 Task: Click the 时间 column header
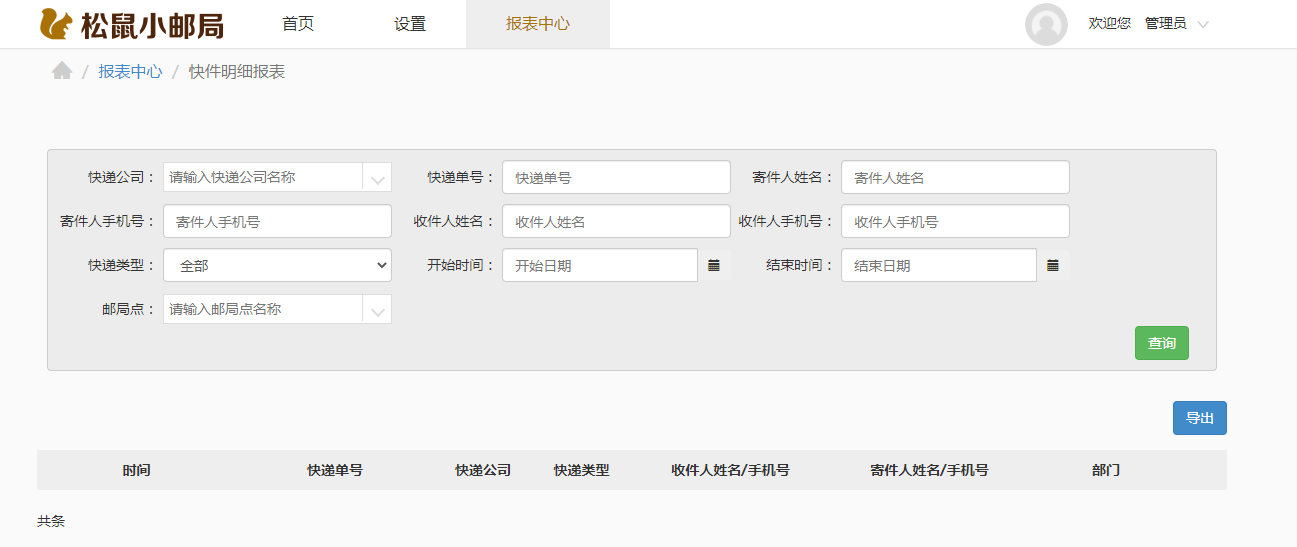point(137,470)
